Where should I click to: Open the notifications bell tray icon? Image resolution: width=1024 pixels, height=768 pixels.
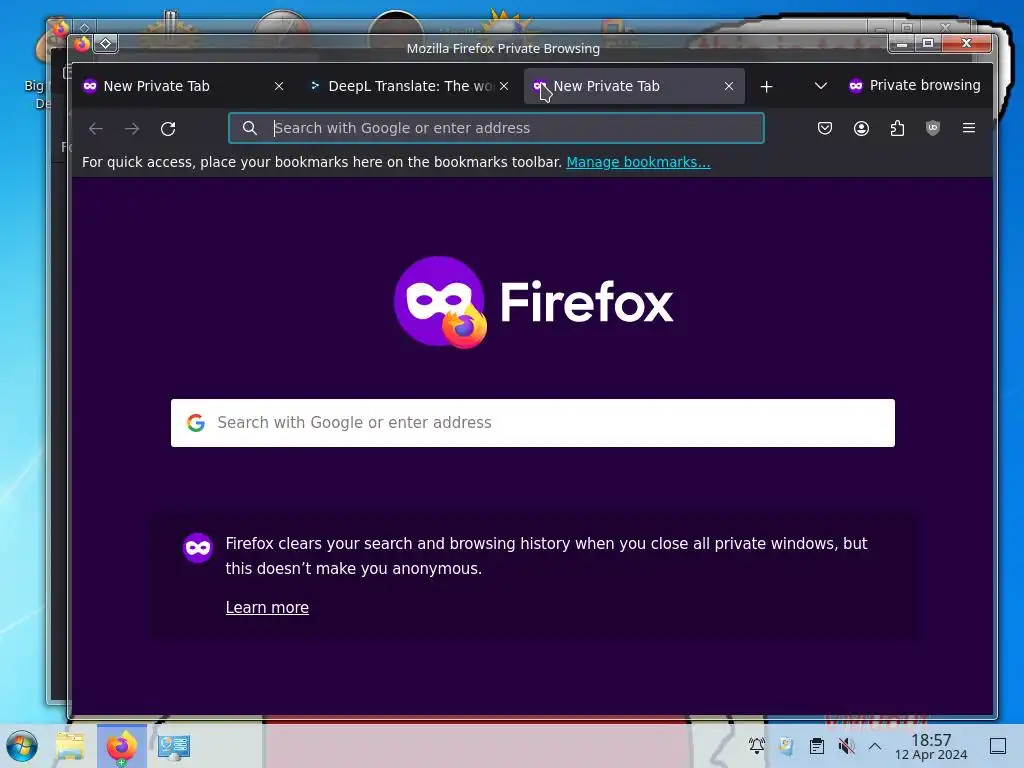click(x=757, y=745)
